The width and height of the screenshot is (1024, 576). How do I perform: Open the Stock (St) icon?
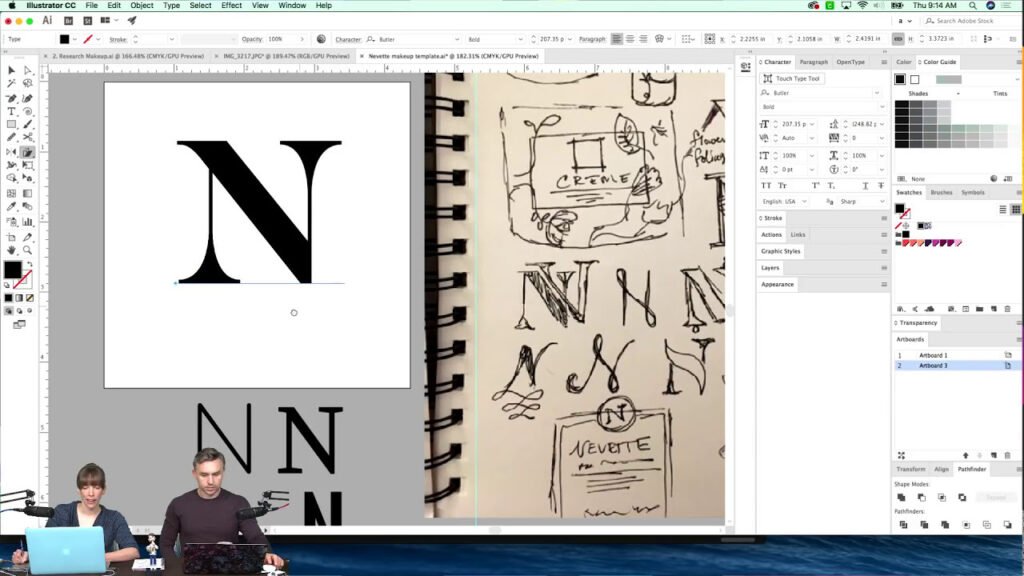click(x=88, y=21)
